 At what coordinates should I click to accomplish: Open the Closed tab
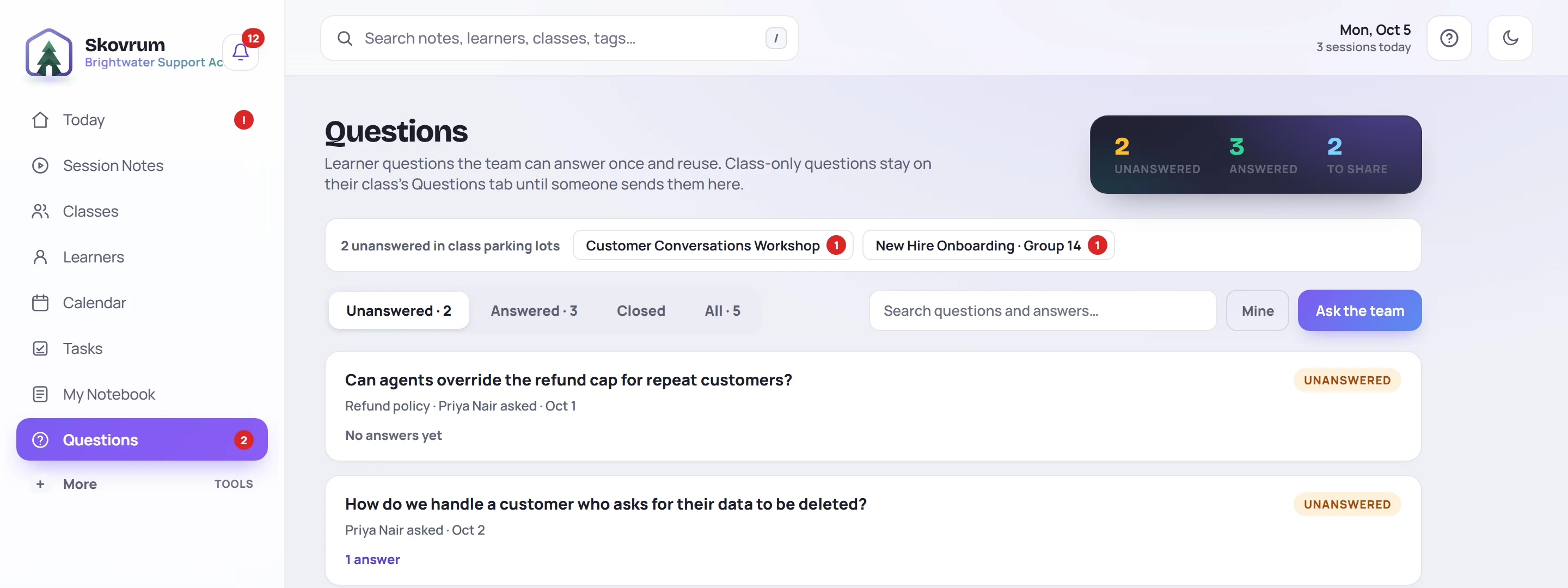pos(640,310)
